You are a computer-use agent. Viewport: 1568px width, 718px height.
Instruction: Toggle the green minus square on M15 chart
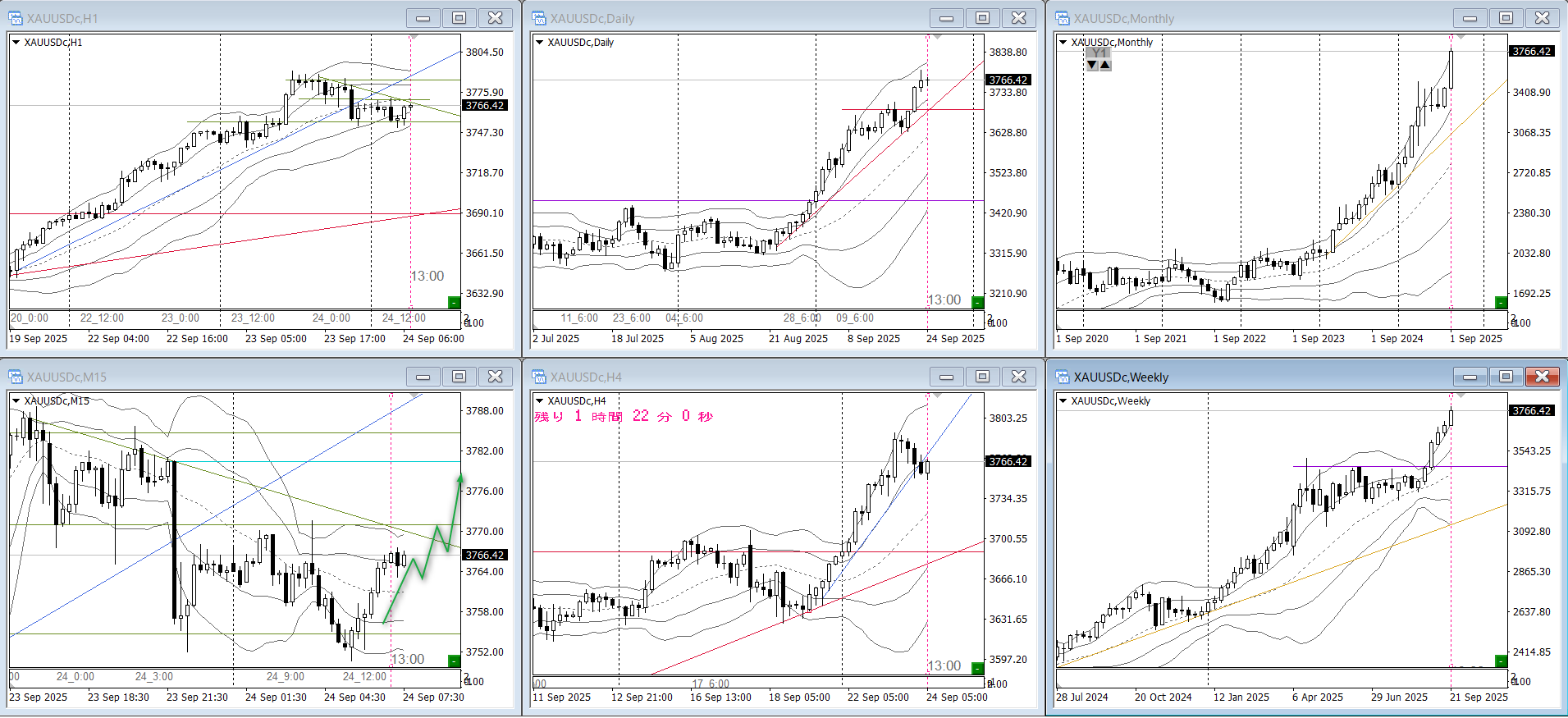coord(454,661)
